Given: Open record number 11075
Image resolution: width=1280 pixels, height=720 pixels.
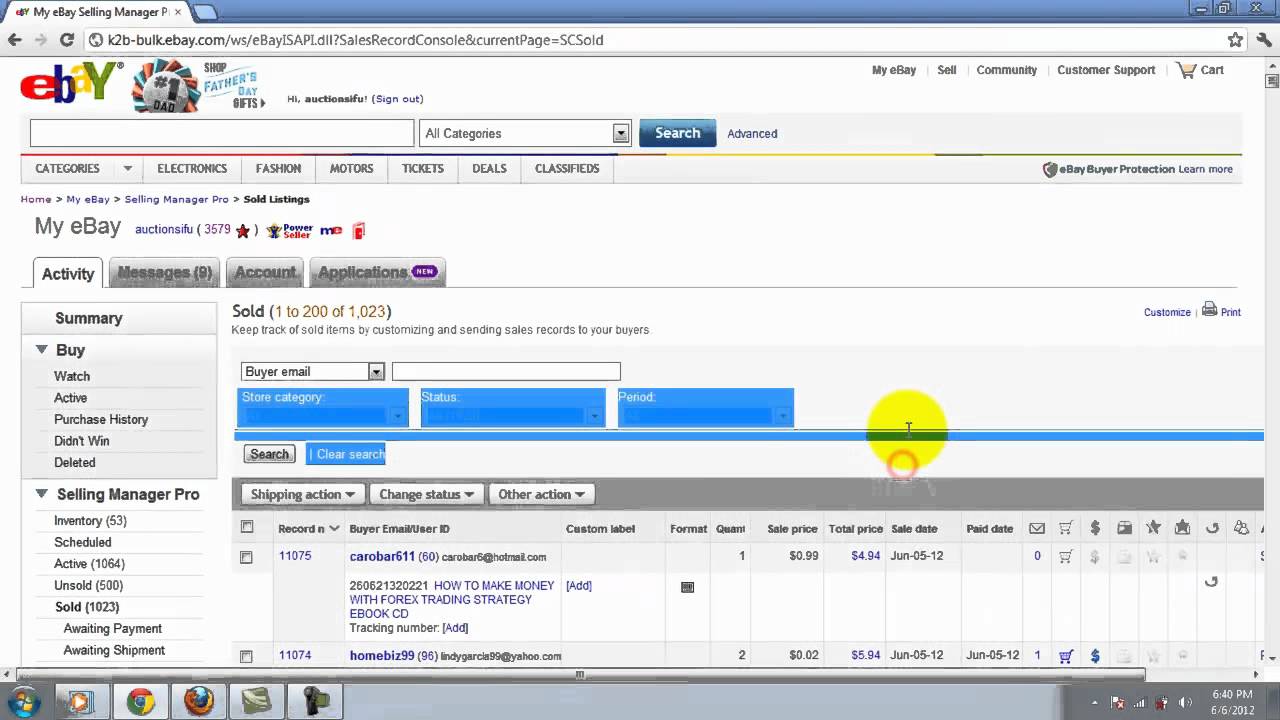Looking at the screenshot, I should (295, 555).
